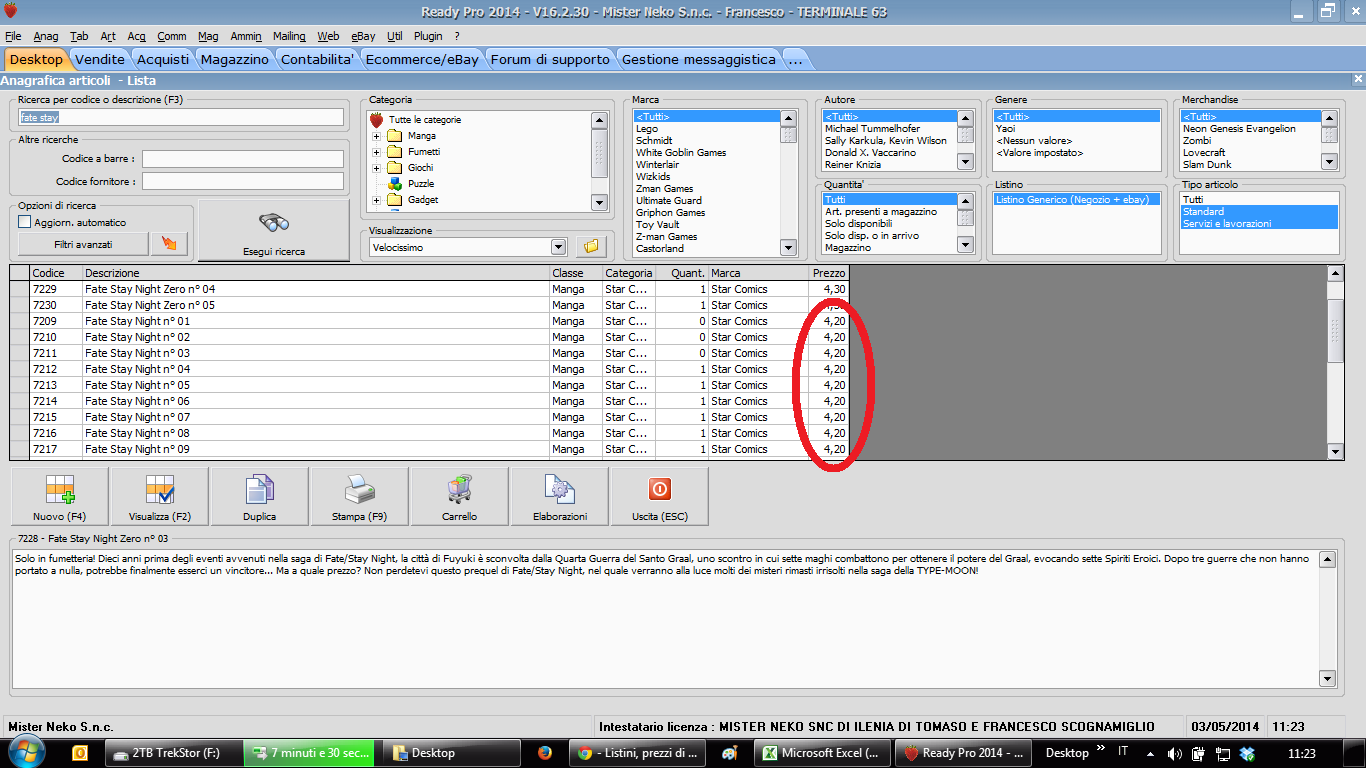Expand the taskbar Desktop toolbar chevron
Viewport: 1366px width, 768px height.
coord(1101,749)
